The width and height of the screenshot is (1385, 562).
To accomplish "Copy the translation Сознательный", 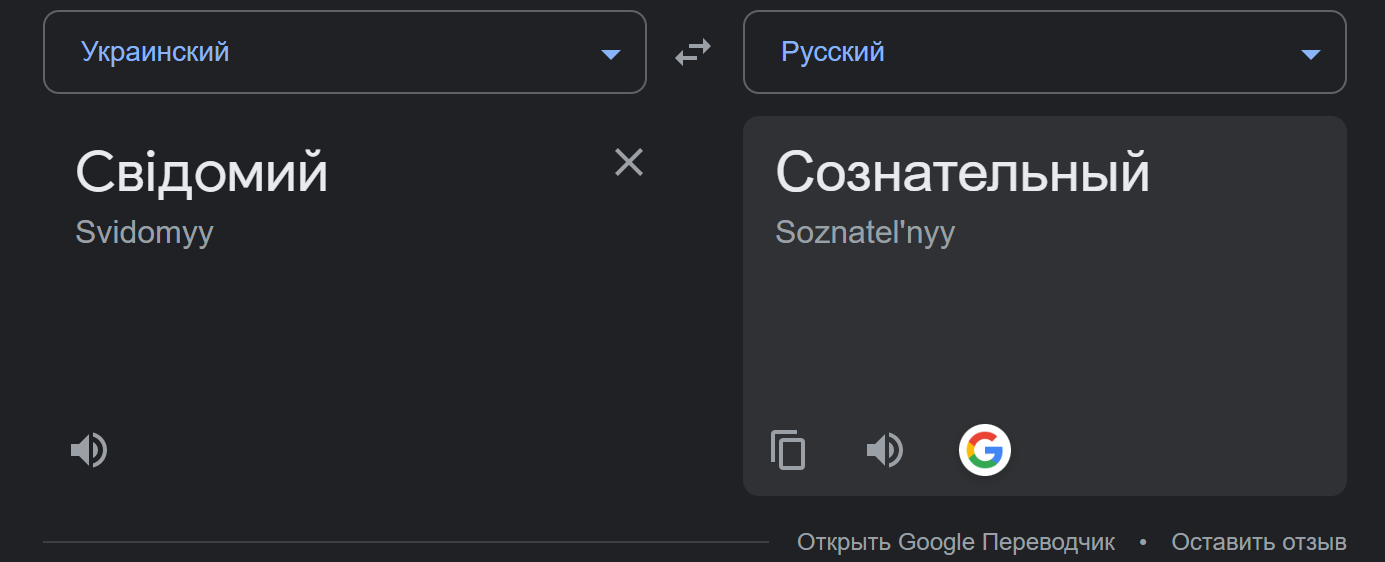I will 788,450.
